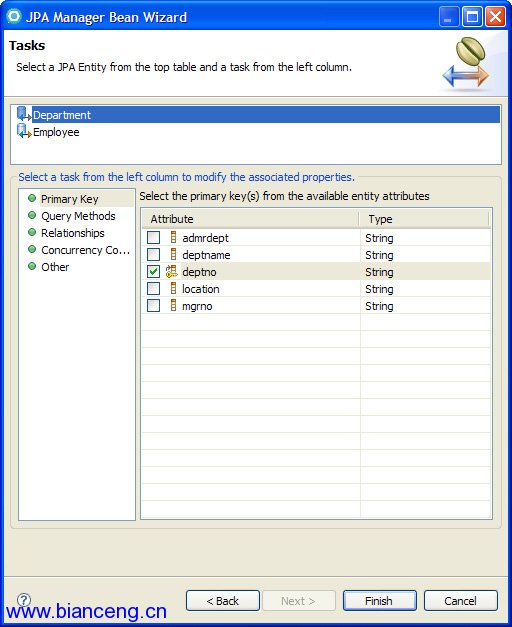Click the String type of deptno

(379, 272)
